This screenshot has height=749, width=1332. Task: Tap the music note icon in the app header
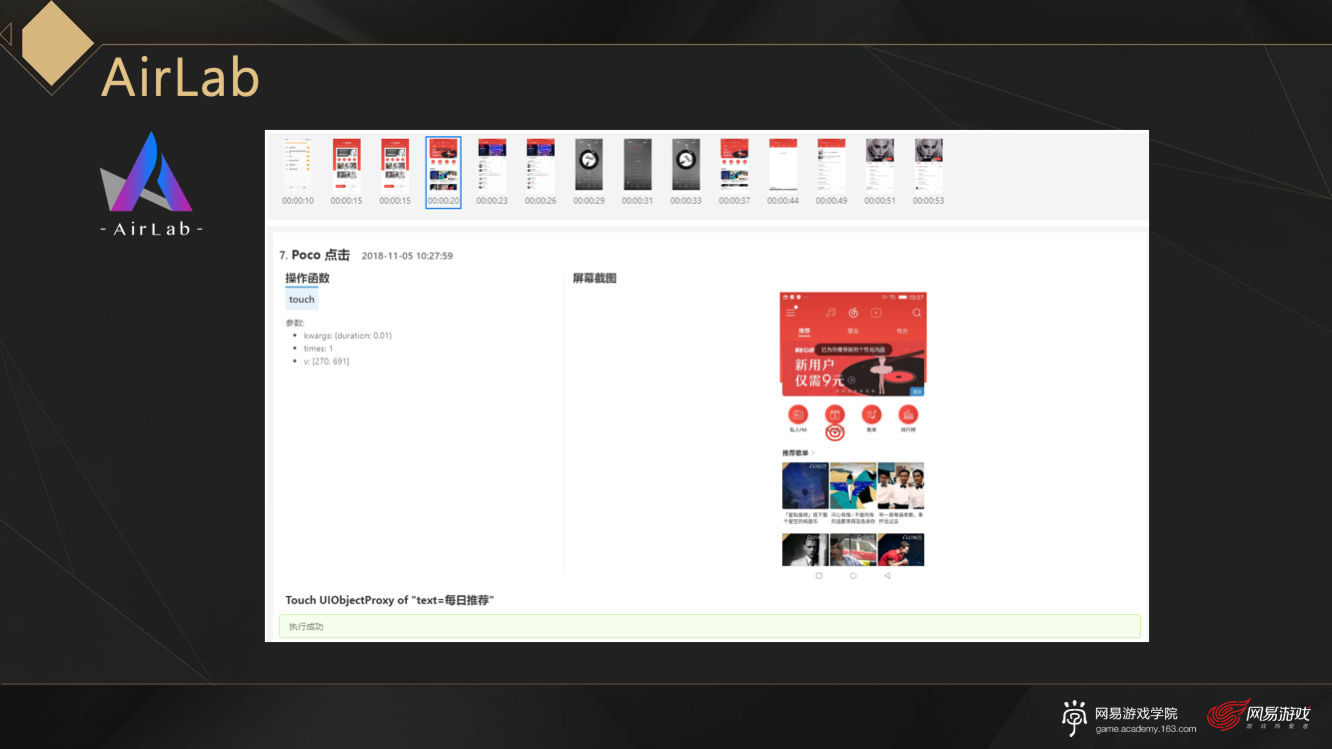(830, 313)
